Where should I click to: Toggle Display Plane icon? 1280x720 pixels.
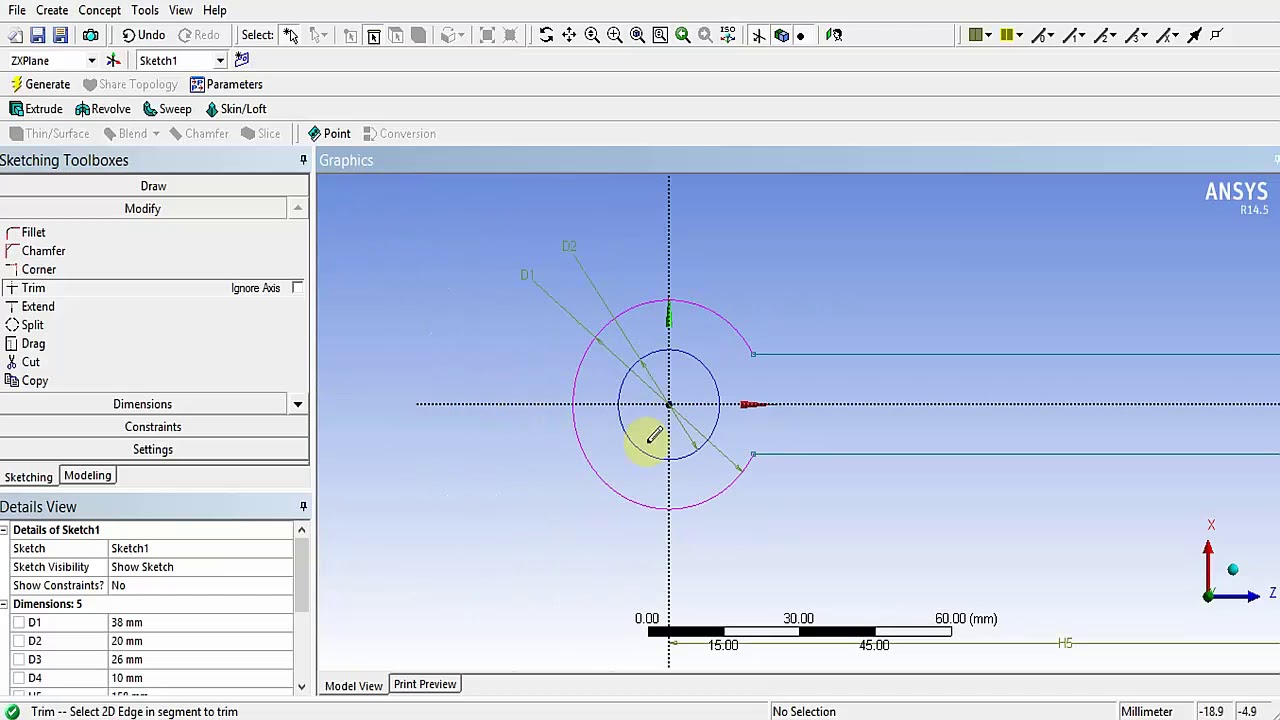point(759,35)
